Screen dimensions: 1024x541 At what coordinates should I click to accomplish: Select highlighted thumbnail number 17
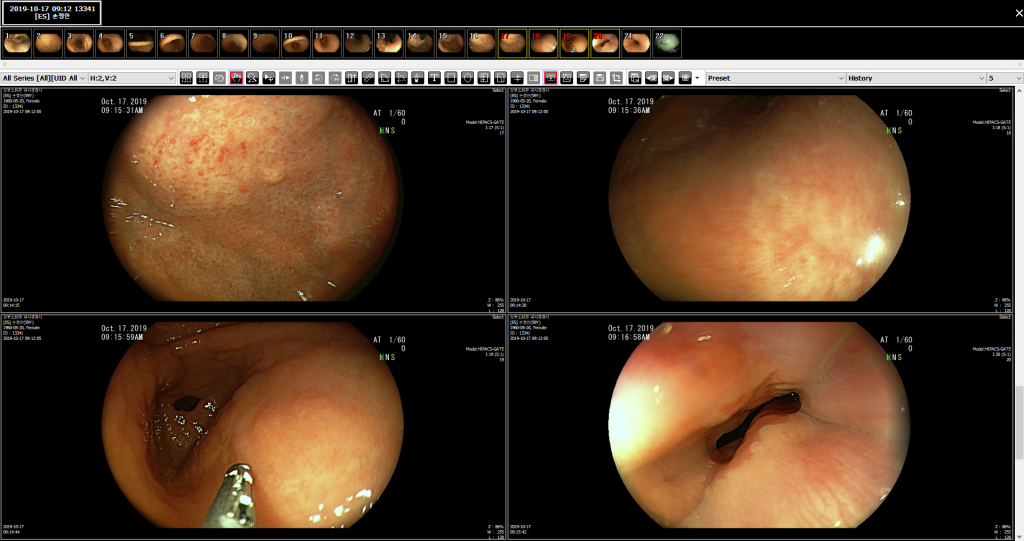(512, 43)
